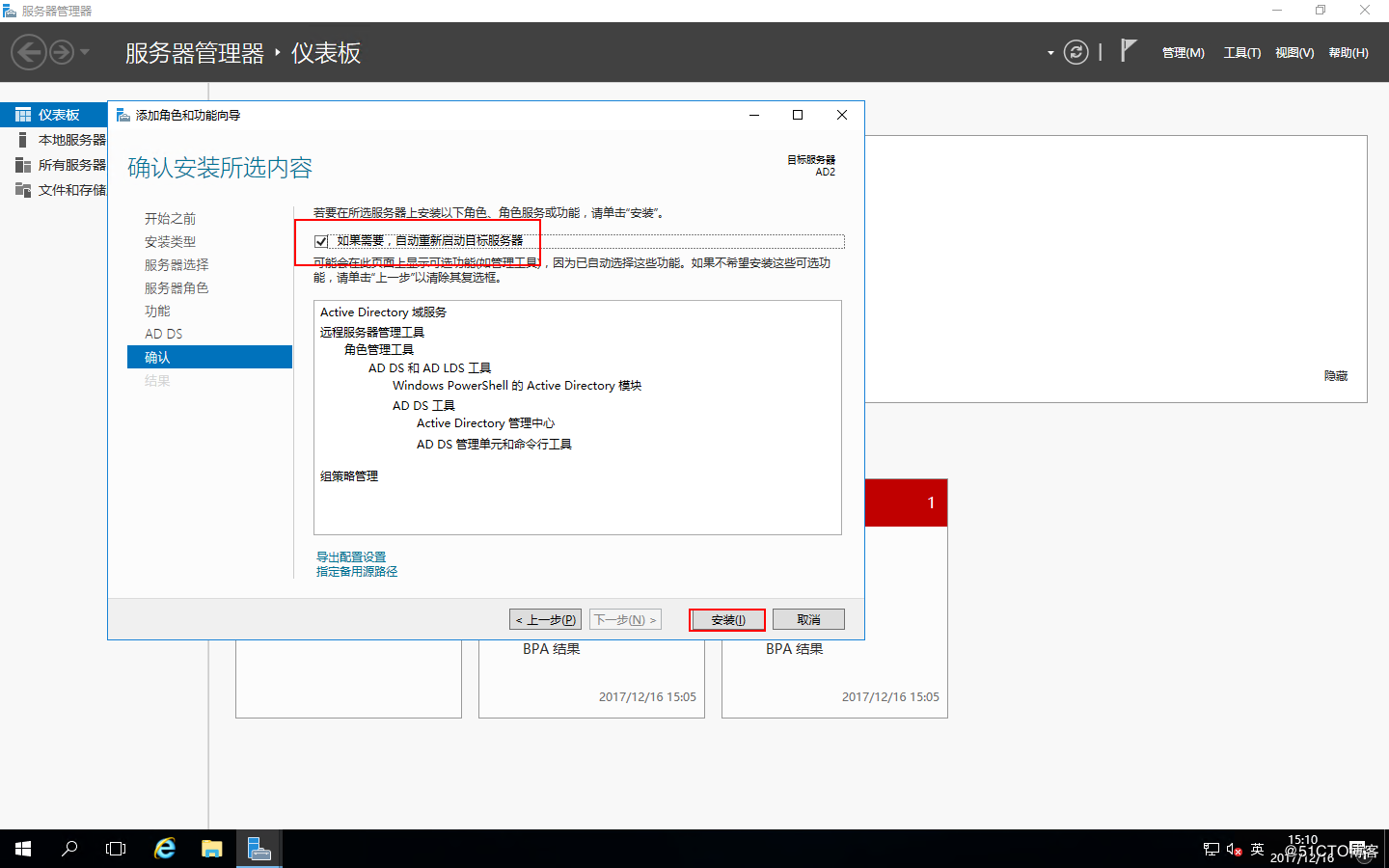Go to wizard step 功能
Image resolution: width=1389 pixels, height=868 pixels.
coord(157,312)
